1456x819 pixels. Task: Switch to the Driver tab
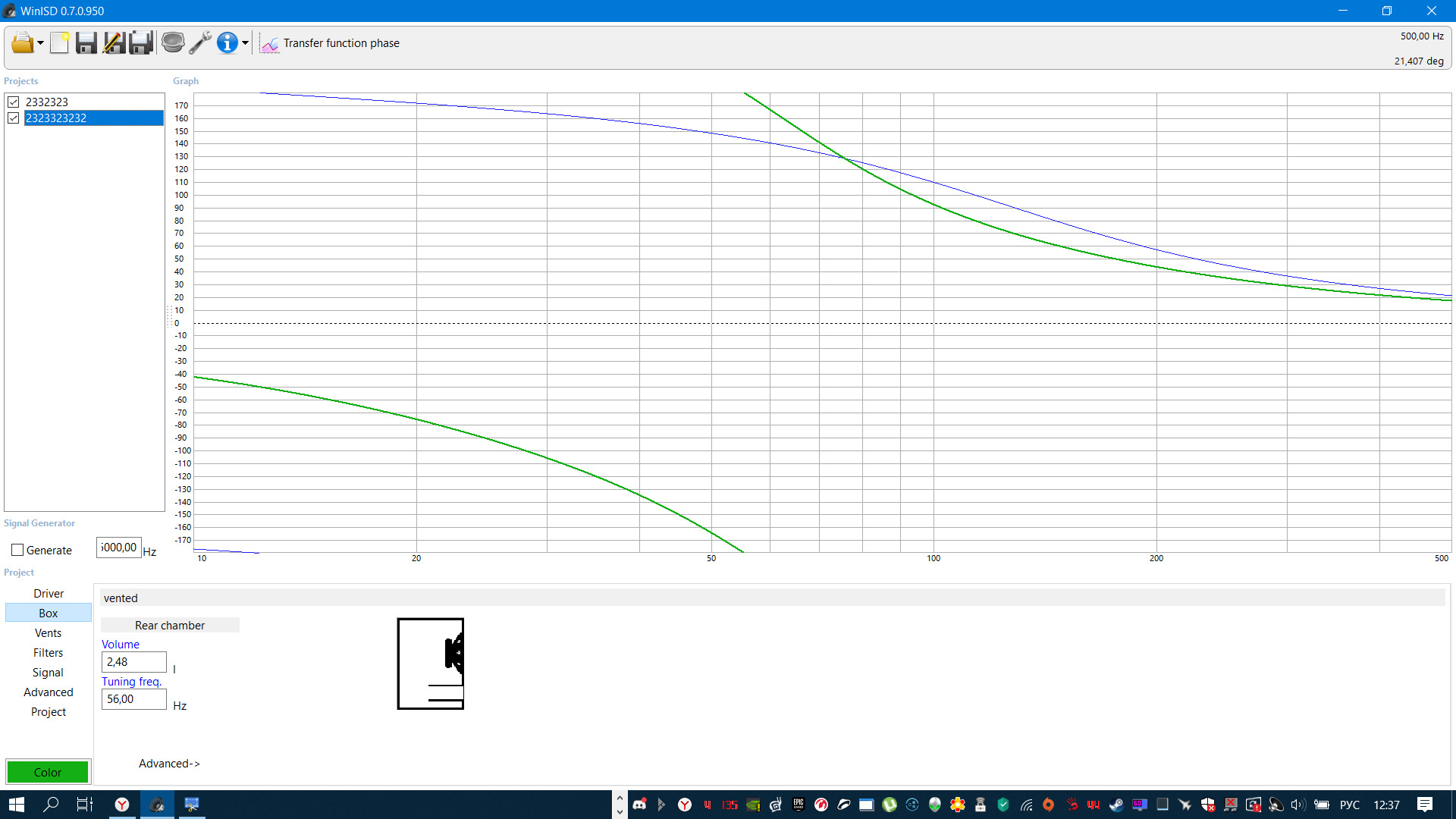[49, 593]
